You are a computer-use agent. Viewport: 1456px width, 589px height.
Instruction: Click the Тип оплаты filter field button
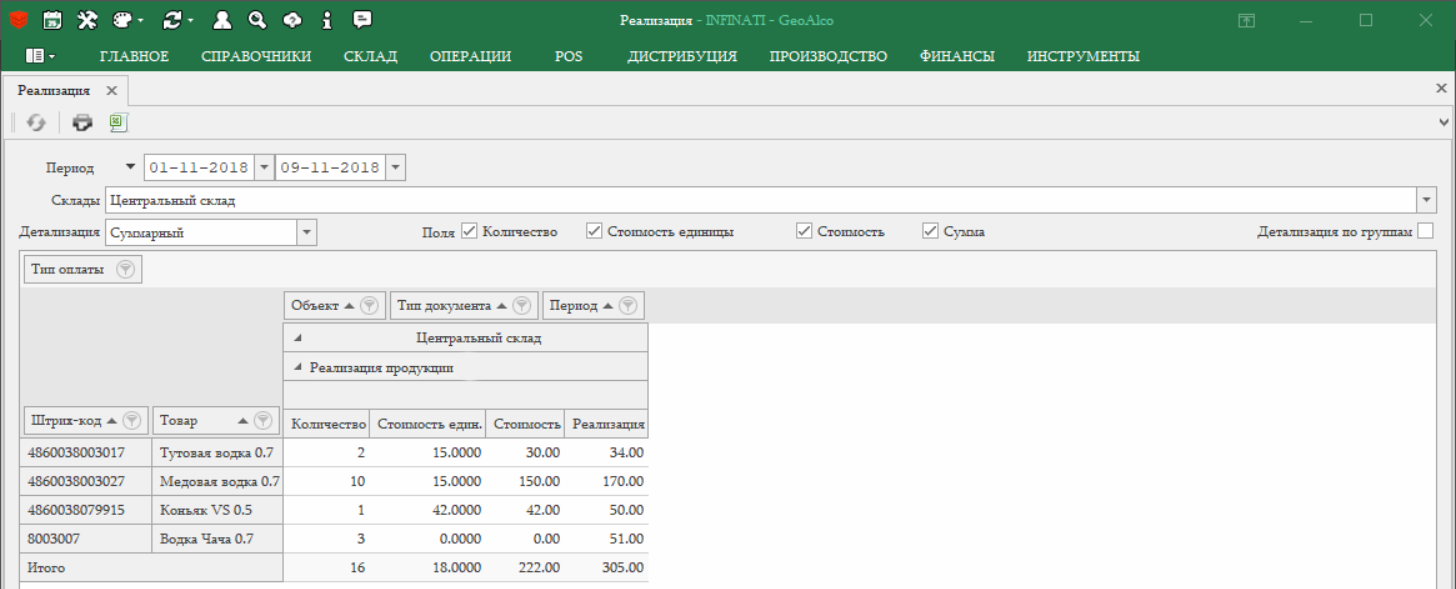point(83,270)
